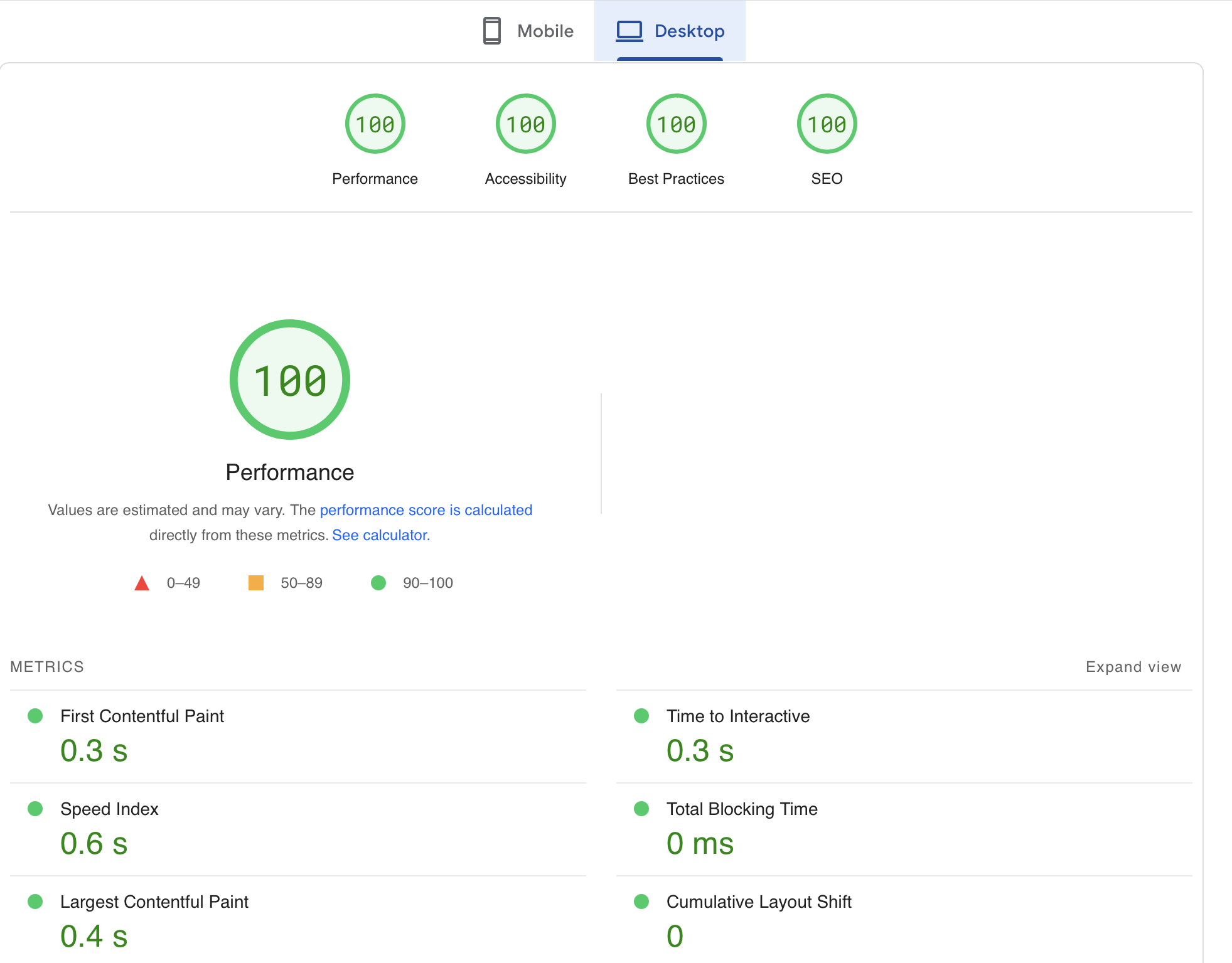Click the Cumulative Layout Shift value 0
Viewport: 1232px width, 963px height.
pos(675,937)
